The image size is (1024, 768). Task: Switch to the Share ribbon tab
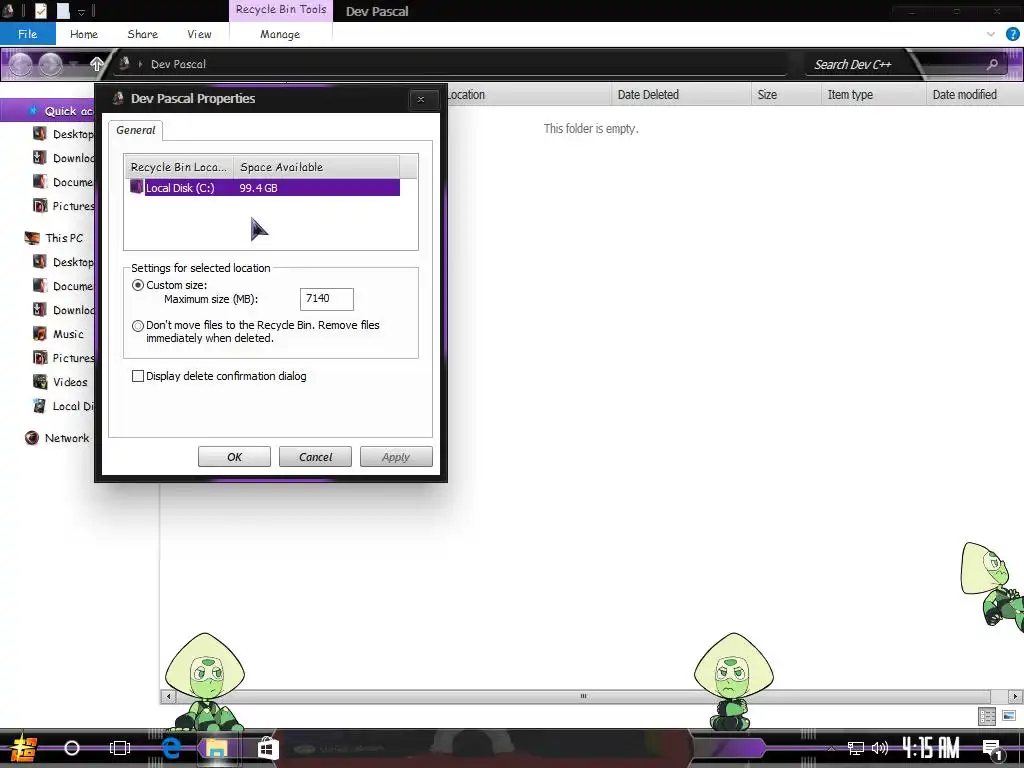click(x=142, y=34)
